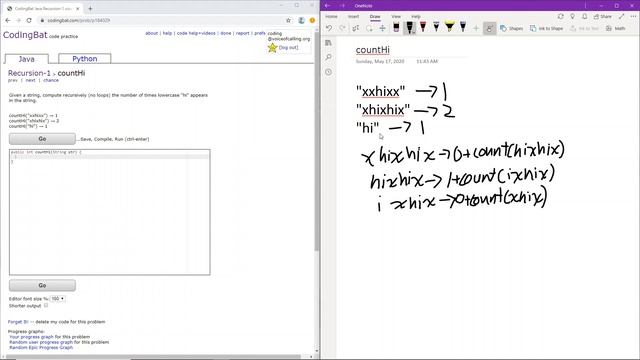
Task: Click the prev problem link
Action: click(x=13, y=80)
